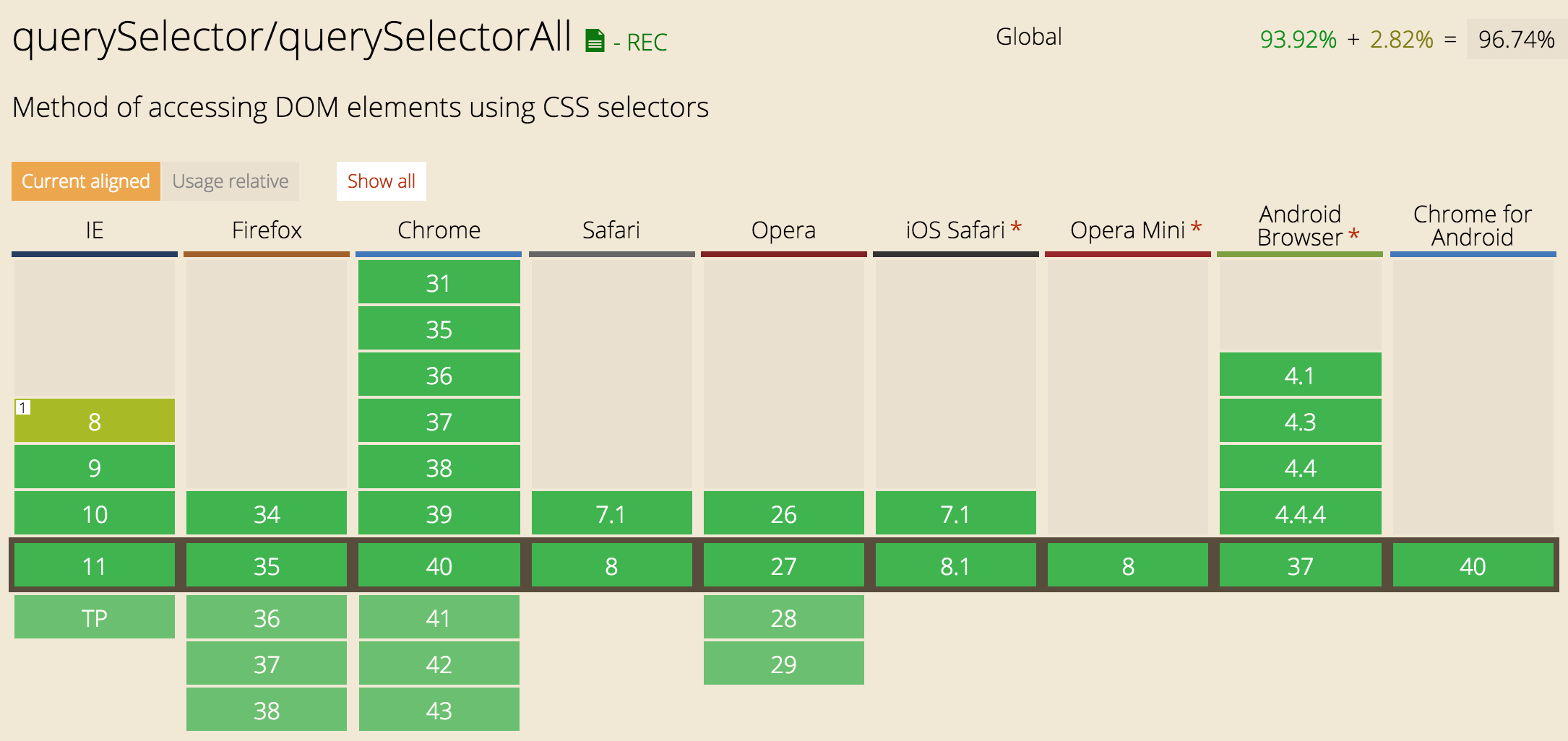Select the Chrome 31 version cell

pos(439,282)
